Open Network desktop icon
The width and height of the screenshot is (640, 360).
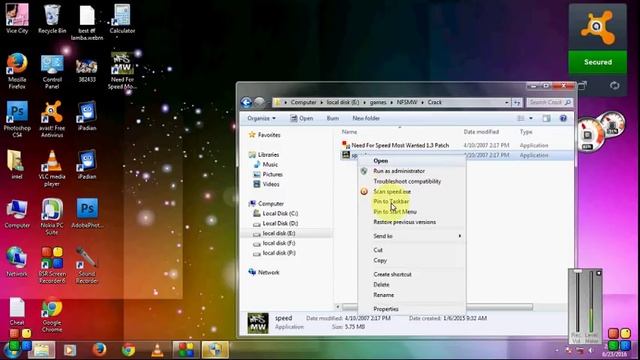pyautogui.click(x=16, y=262)
